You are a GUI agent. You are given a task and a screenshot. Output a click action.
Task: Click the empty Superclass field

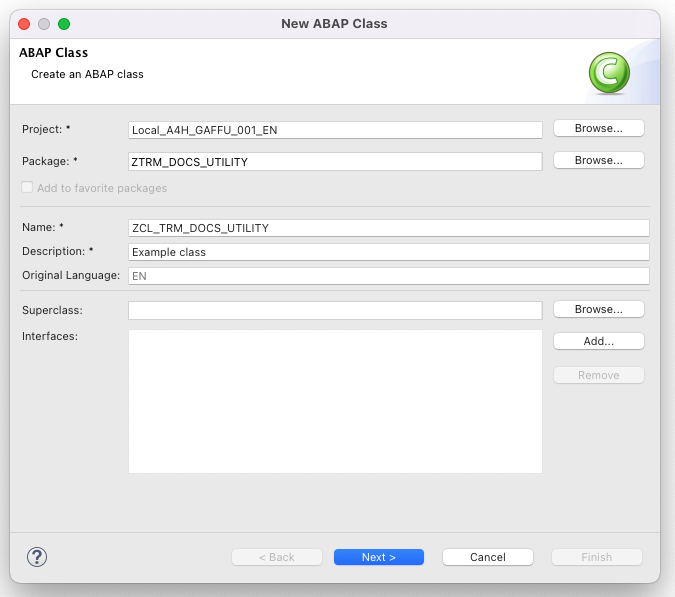point(335,310)
